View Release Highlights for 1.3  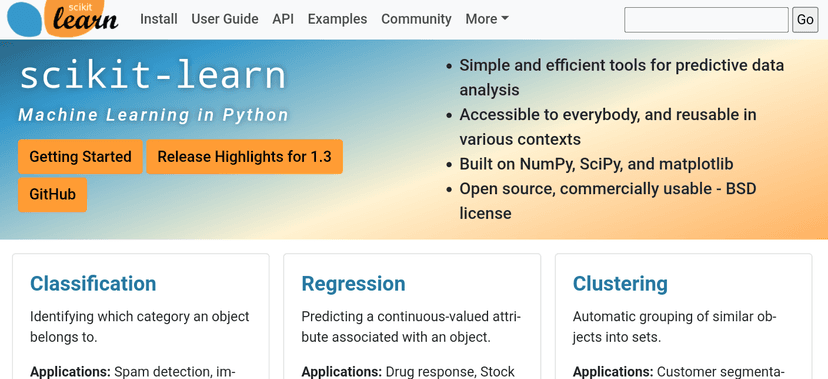pyautogui.click(x=244, y=157)
